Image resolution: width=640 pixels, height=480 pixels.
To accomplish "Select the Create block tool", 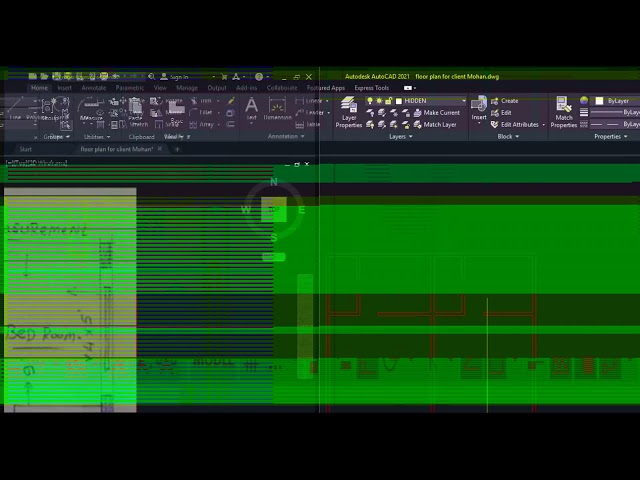I will pyautogui.click(x=505, y=101).
